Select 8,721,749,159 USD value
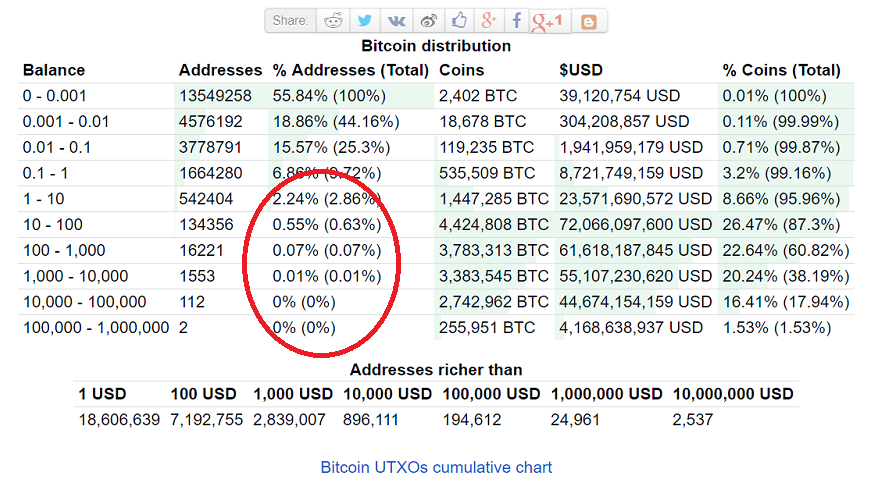871x486 pixels. [x=630, y=173]
